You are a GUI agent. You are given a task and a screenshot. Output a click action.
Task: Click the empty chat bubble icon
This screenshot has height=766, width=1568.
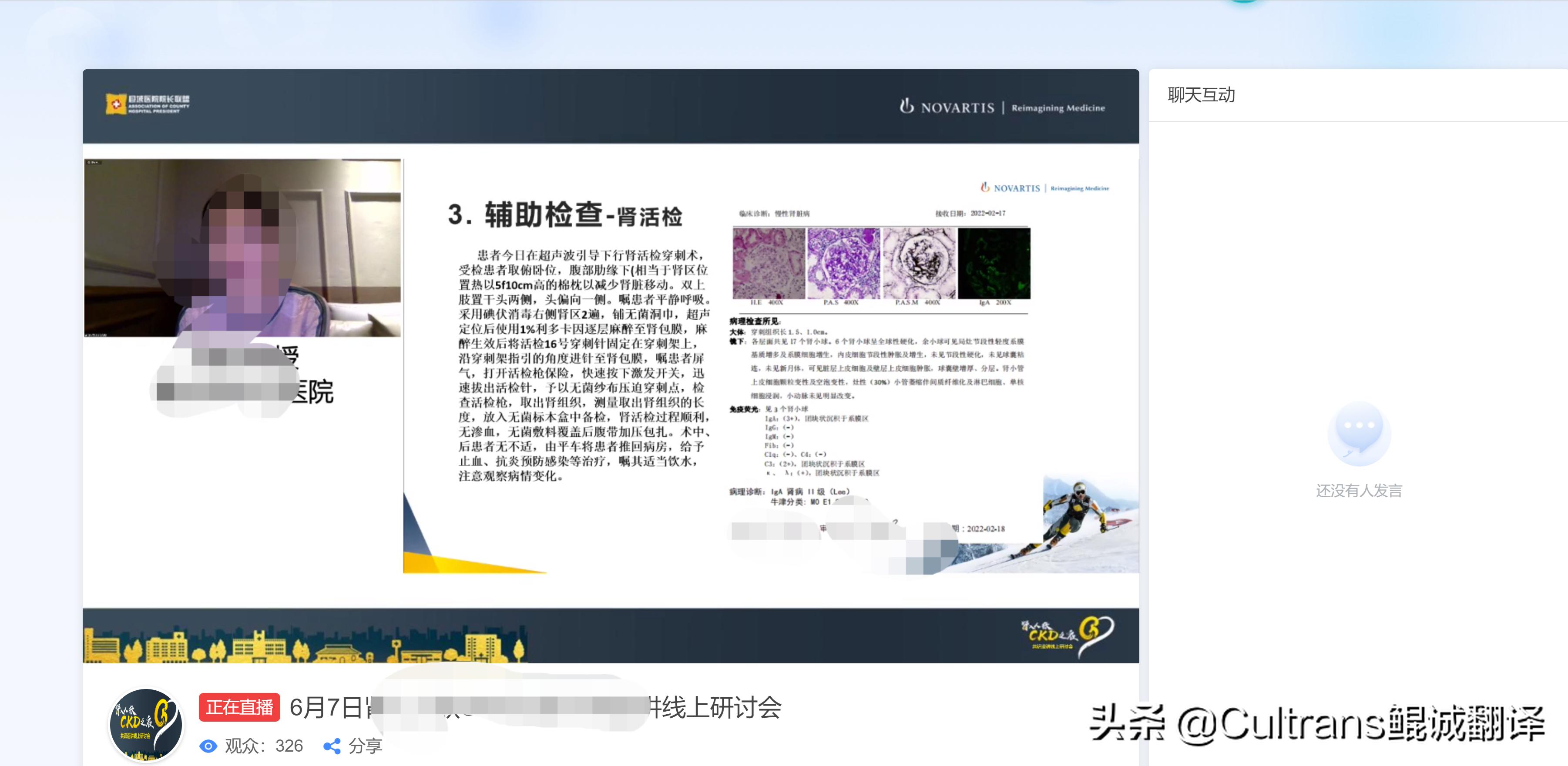pos(1359,435)
